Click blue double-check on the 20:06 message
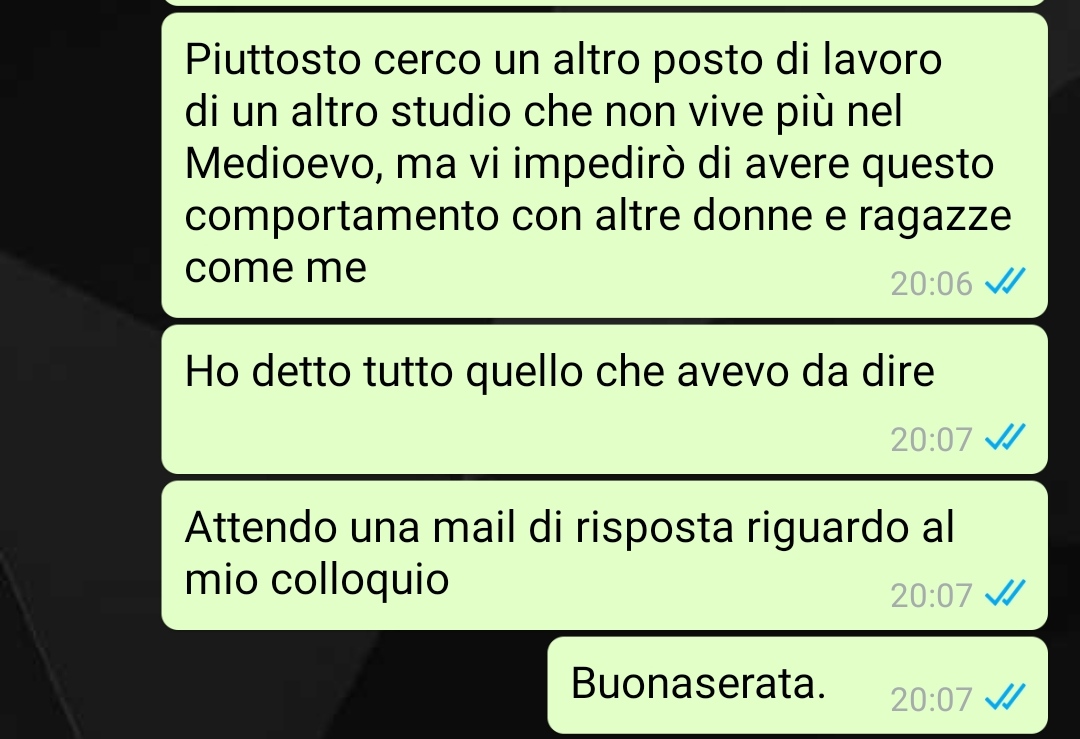 pos(1005,281)
